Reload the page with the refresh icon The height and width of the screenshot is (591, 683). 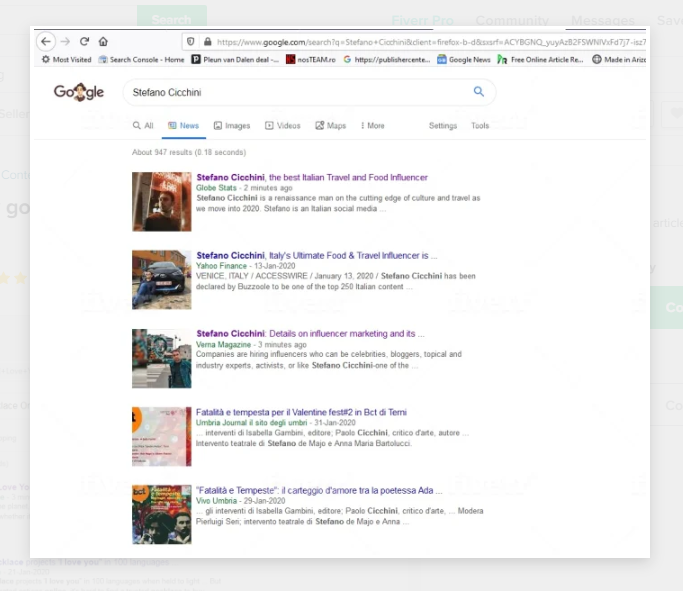pos(84,42)
